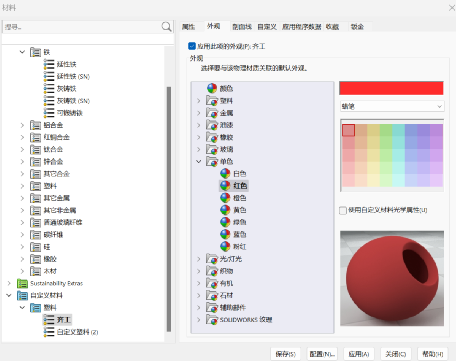Click the 应用(A) button
Image resolution: width=456 pixels, height=361 pixels.
click(359, 354)
